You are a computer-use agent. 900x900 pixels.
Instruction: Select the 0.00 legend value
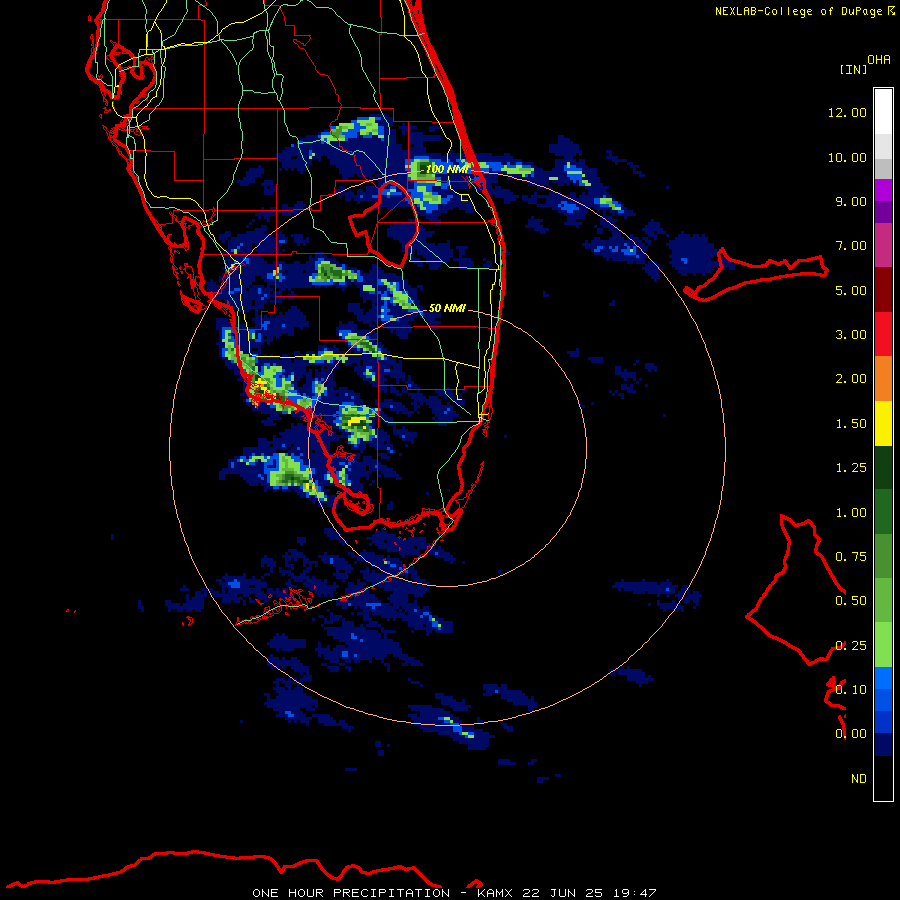click(851, 734)
